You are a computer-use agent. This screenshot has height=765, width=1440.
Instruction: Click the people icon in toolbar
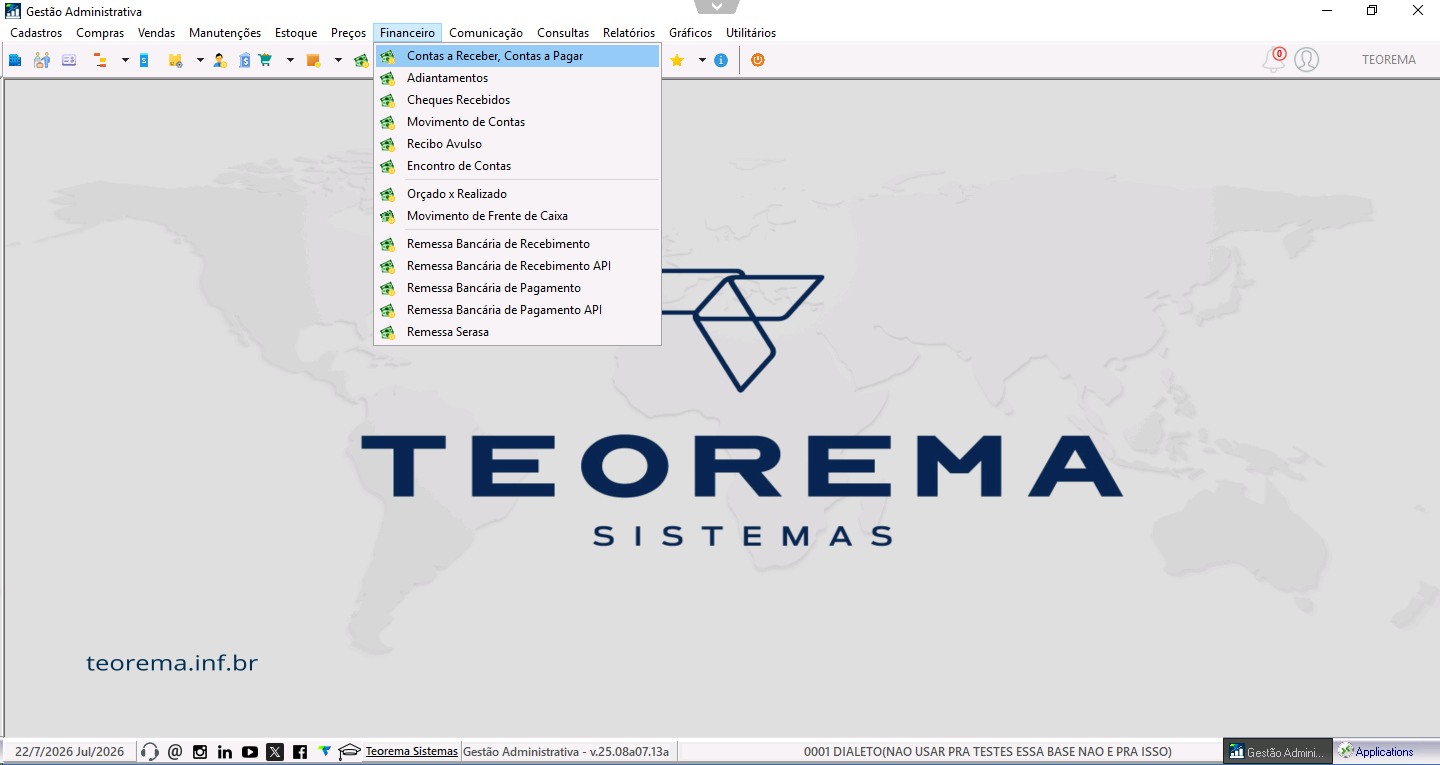pos(42,60)
